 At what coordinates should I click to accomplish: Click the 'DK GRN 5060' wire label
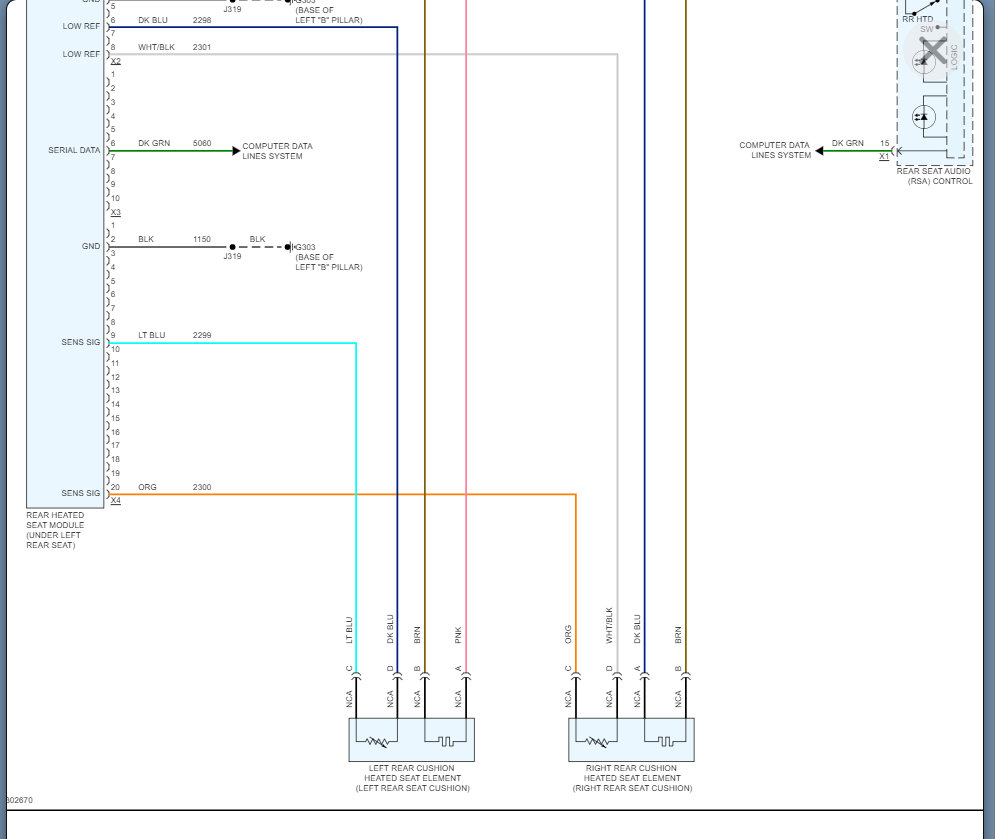(175, 143)
